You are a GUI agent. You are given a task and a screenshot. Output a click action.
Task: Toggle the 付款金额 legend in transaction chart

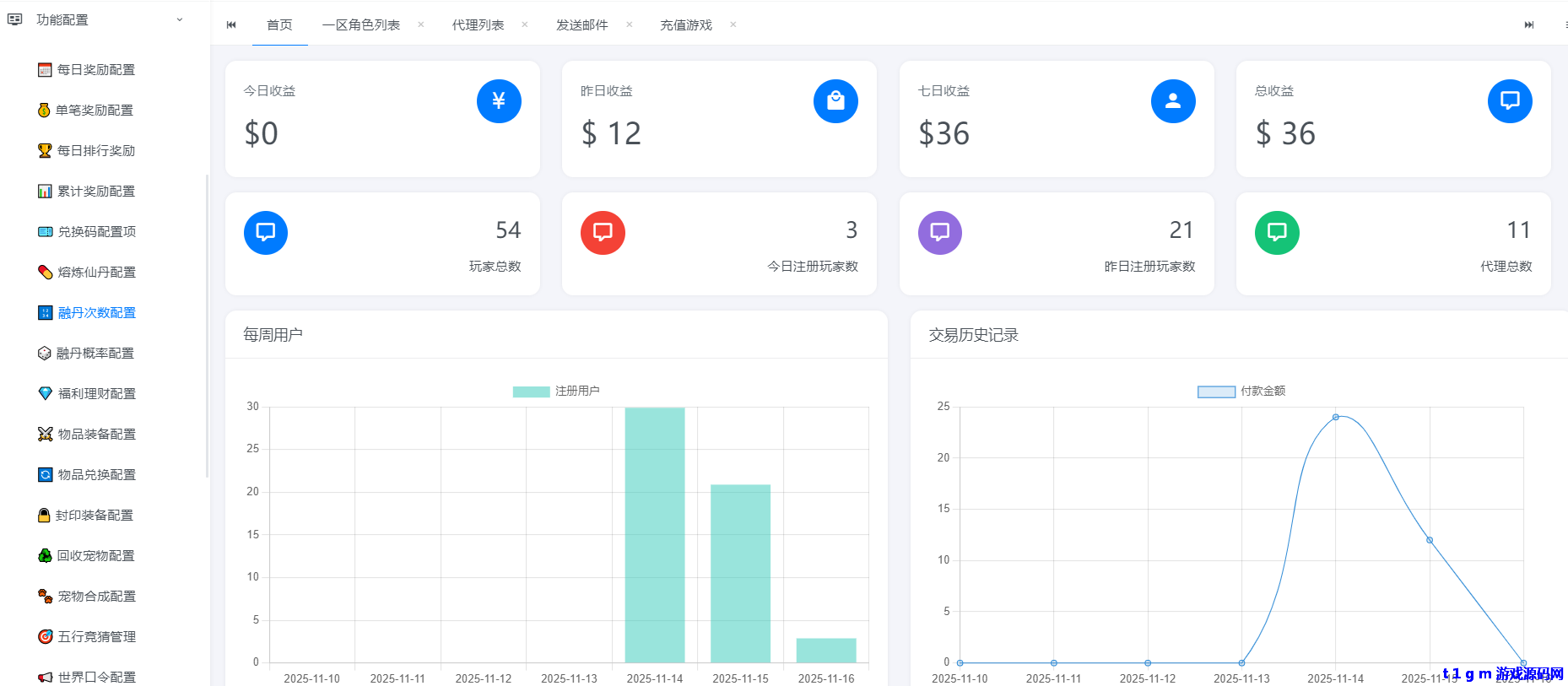coord(1241,392)
